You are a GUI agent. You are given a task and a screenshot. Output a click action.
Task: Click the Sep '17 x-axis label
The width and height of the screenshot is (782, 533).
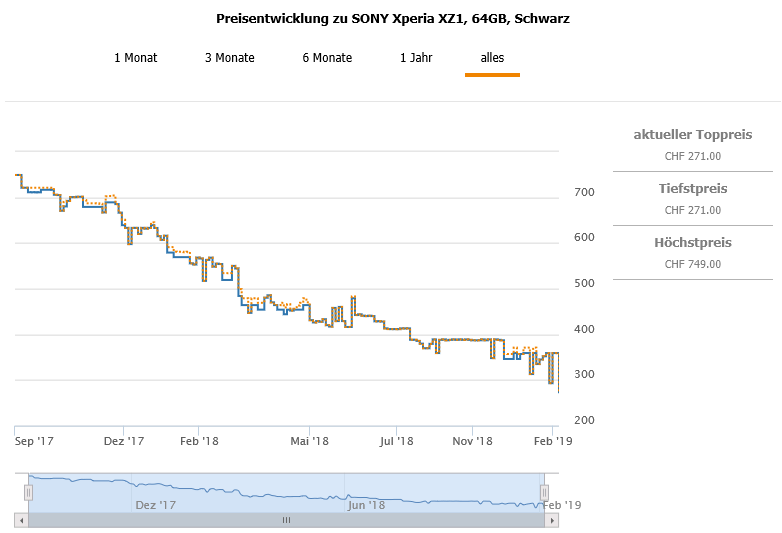coord(35,440)
